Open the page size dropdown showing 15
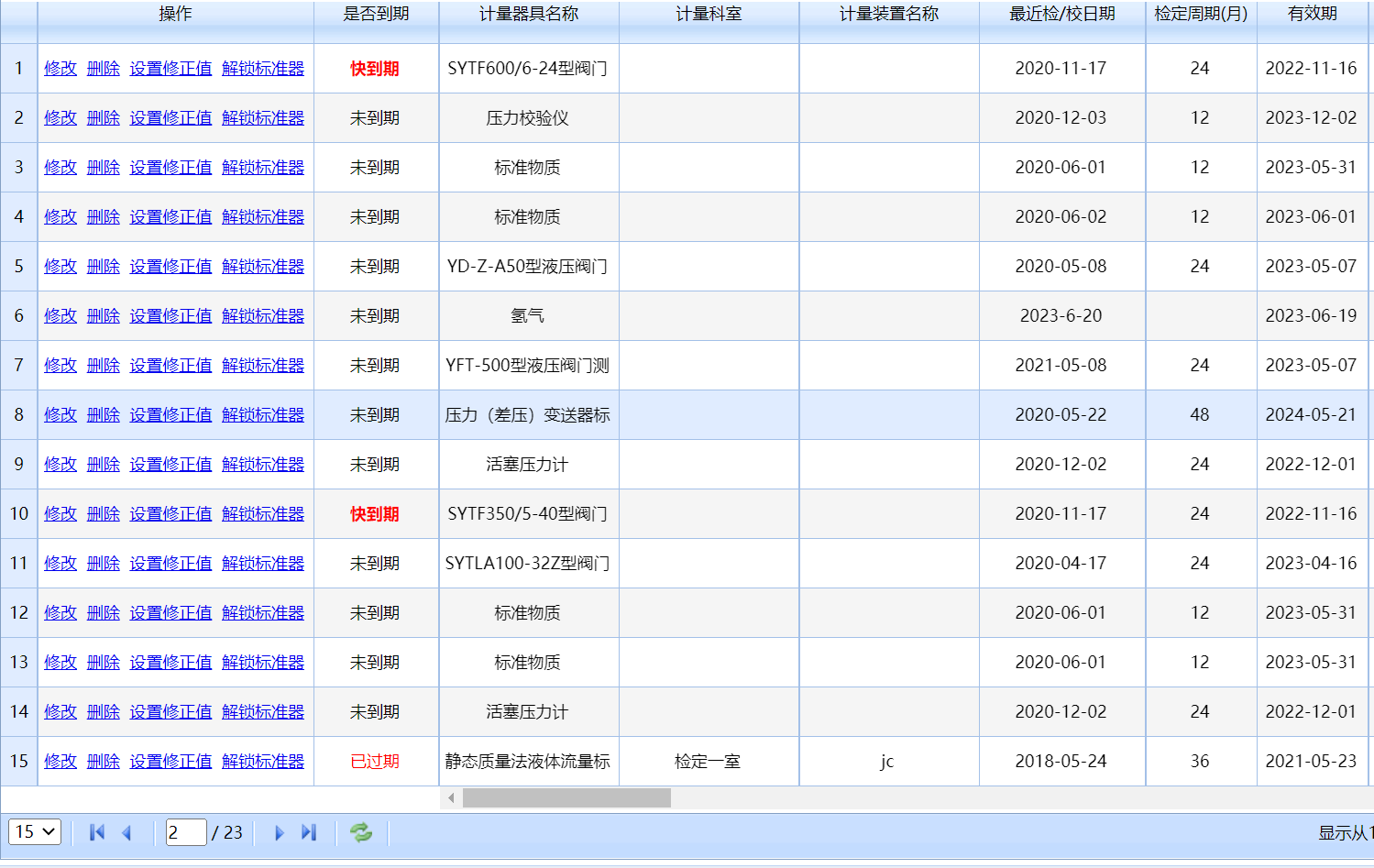The height and width of the screenshot is (868, 1374). pyautogui.click(x=35, y=832)
